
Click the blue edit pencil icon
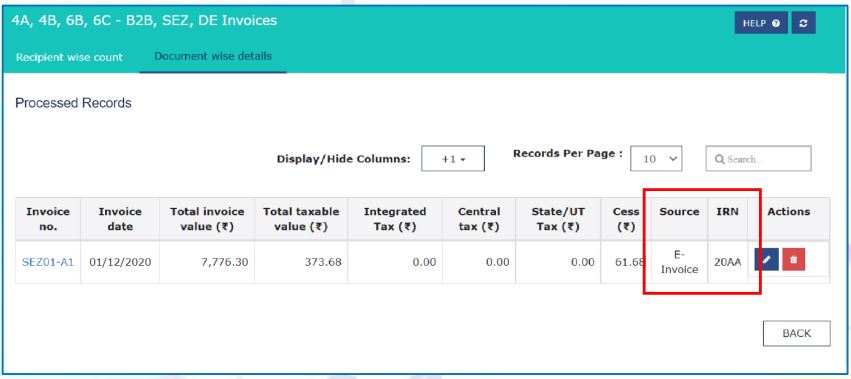point(766,260)
